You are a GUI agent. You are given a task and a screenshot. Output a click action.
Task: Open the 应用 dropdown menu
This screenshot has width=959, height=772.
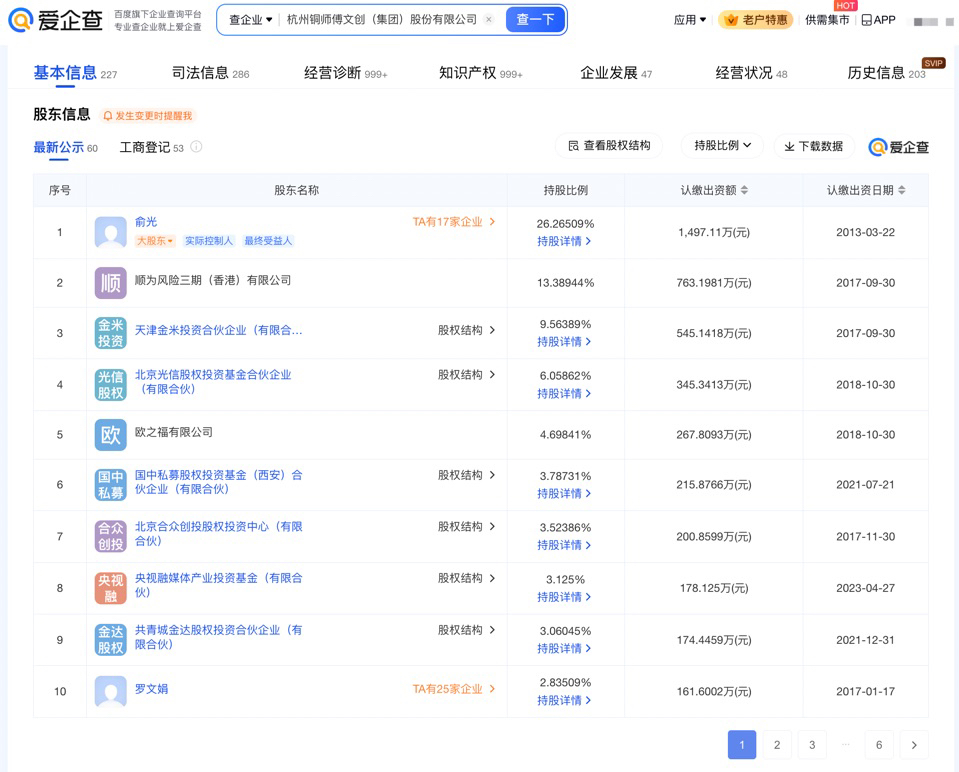690,20
